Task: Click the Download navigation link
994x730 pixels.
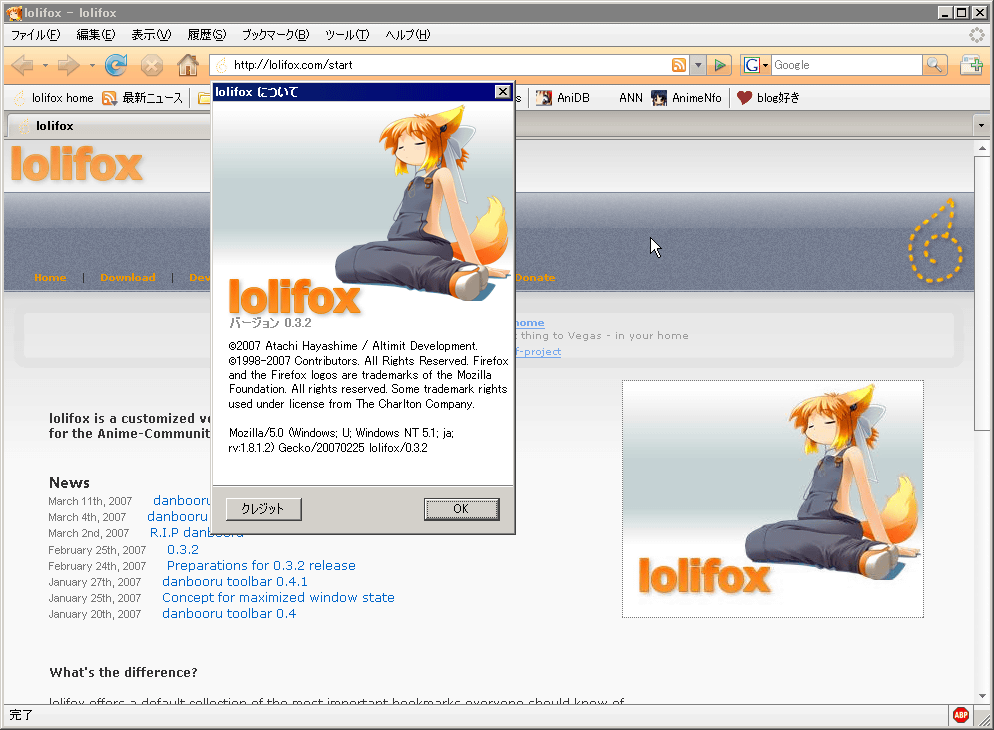Action: point(127,278)
